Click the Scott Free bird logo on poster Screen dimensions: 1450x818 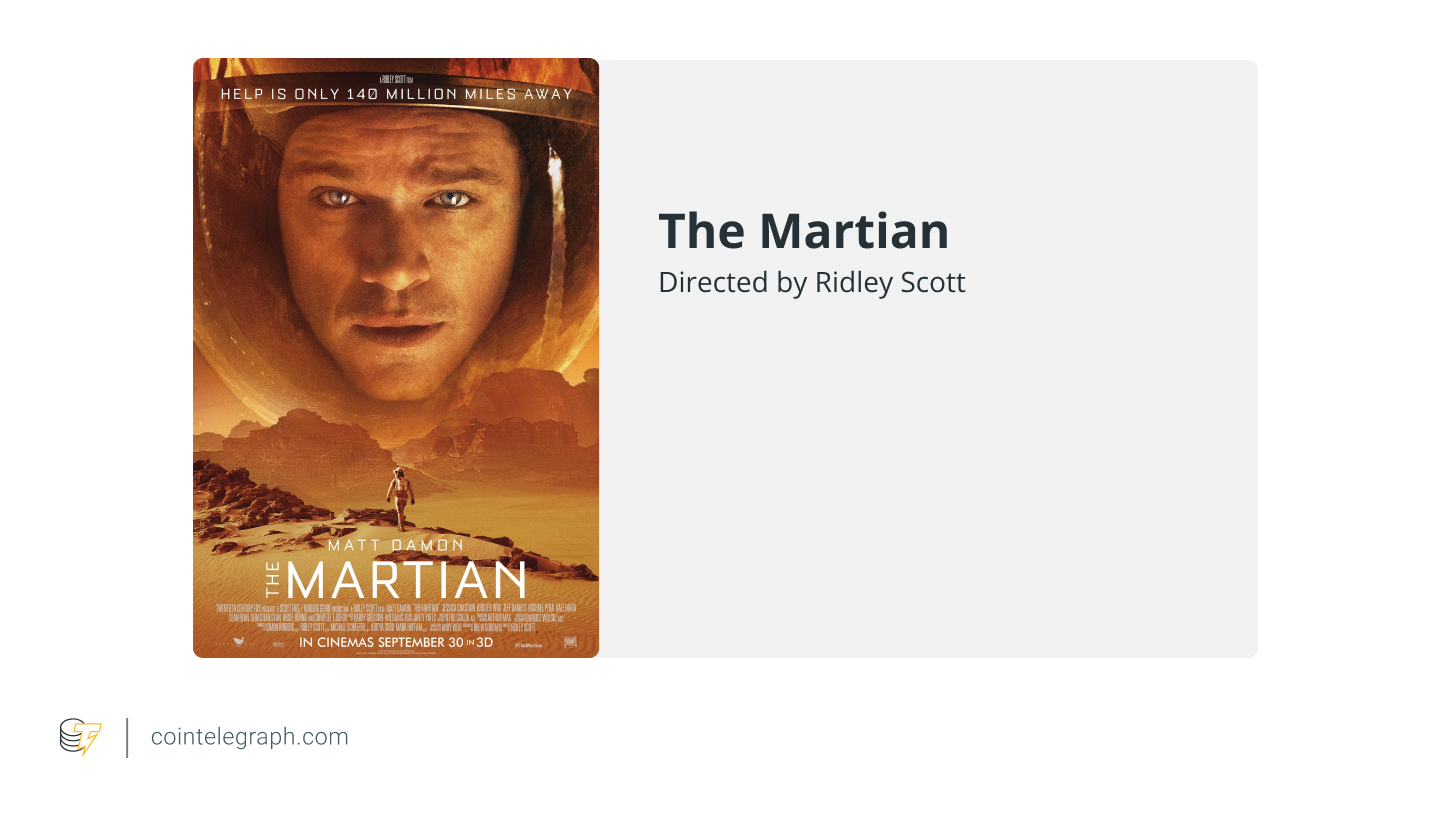(x=238, y=642)
